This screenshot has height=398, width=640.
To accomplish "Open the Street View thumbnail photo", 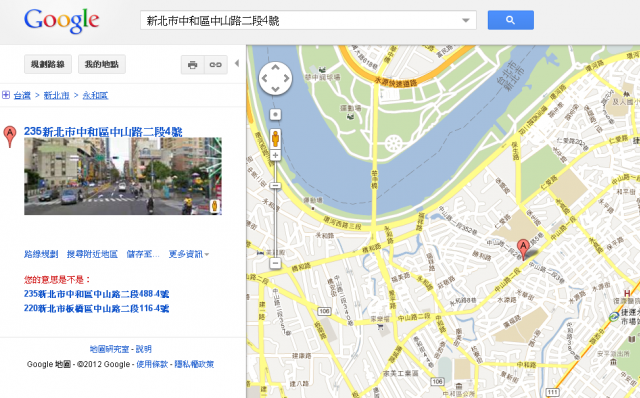I will tap(123, 176).
